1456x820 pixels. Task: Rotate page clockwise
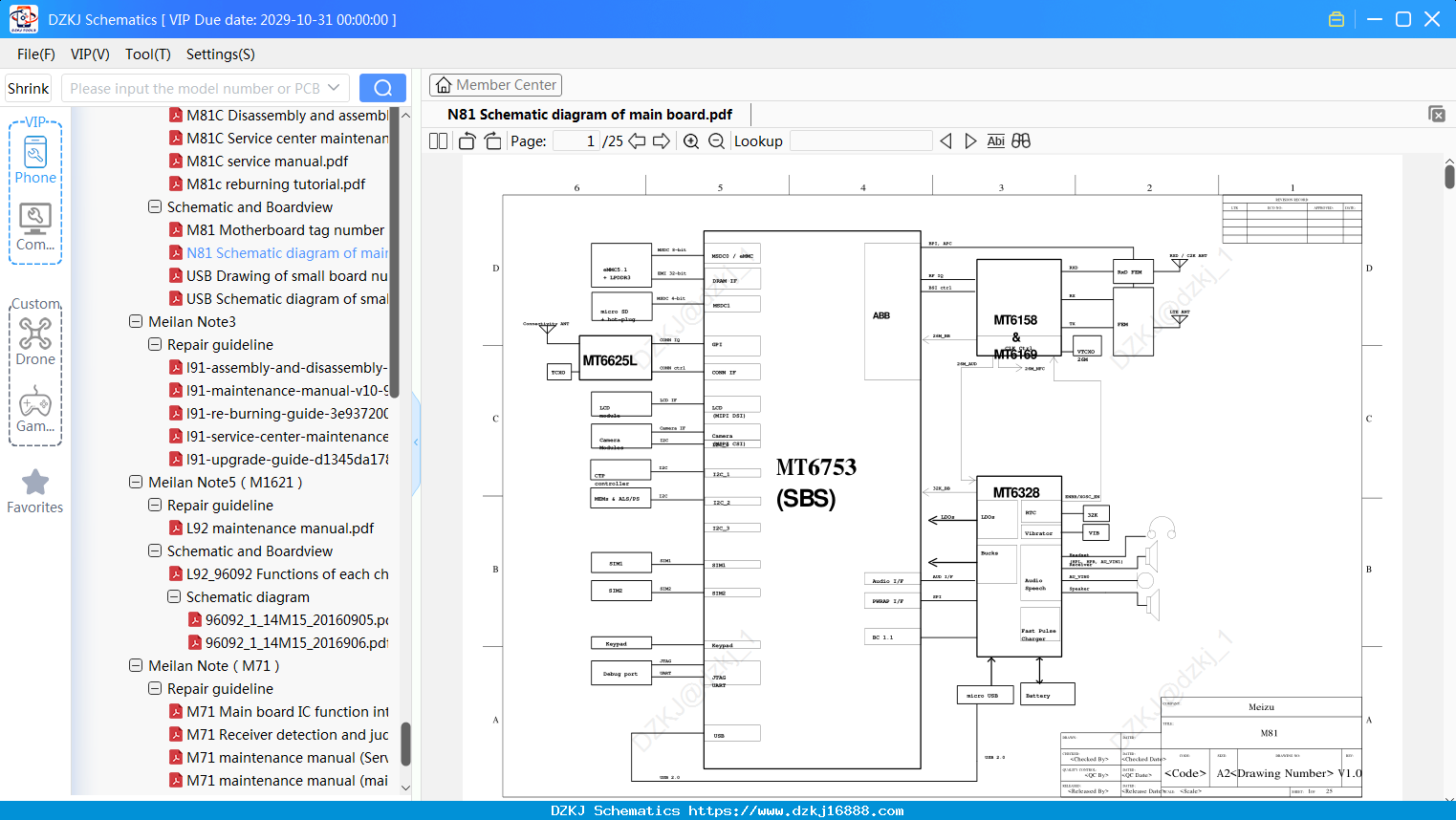pyautogui.click(x=492, y=141)
